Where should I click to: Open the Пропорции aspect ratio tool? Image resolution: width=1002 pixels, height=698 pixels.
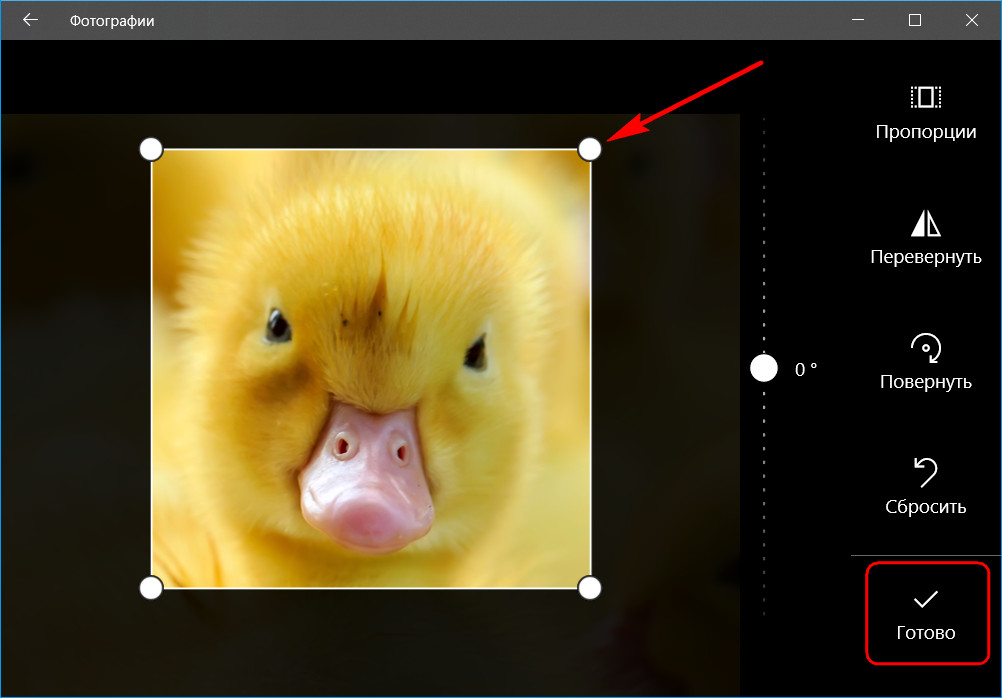point(925,113)
